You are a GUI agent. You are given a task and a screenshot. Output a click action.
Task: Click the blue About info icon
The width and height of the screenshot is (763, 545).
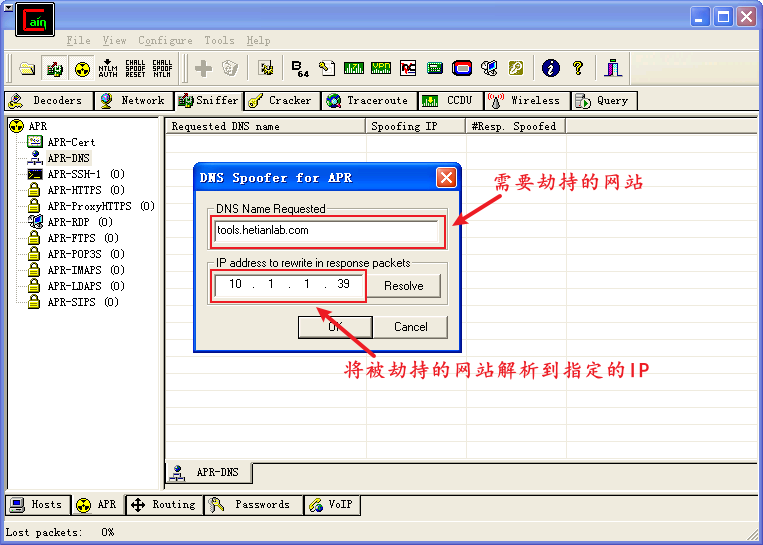click(551, 68)
